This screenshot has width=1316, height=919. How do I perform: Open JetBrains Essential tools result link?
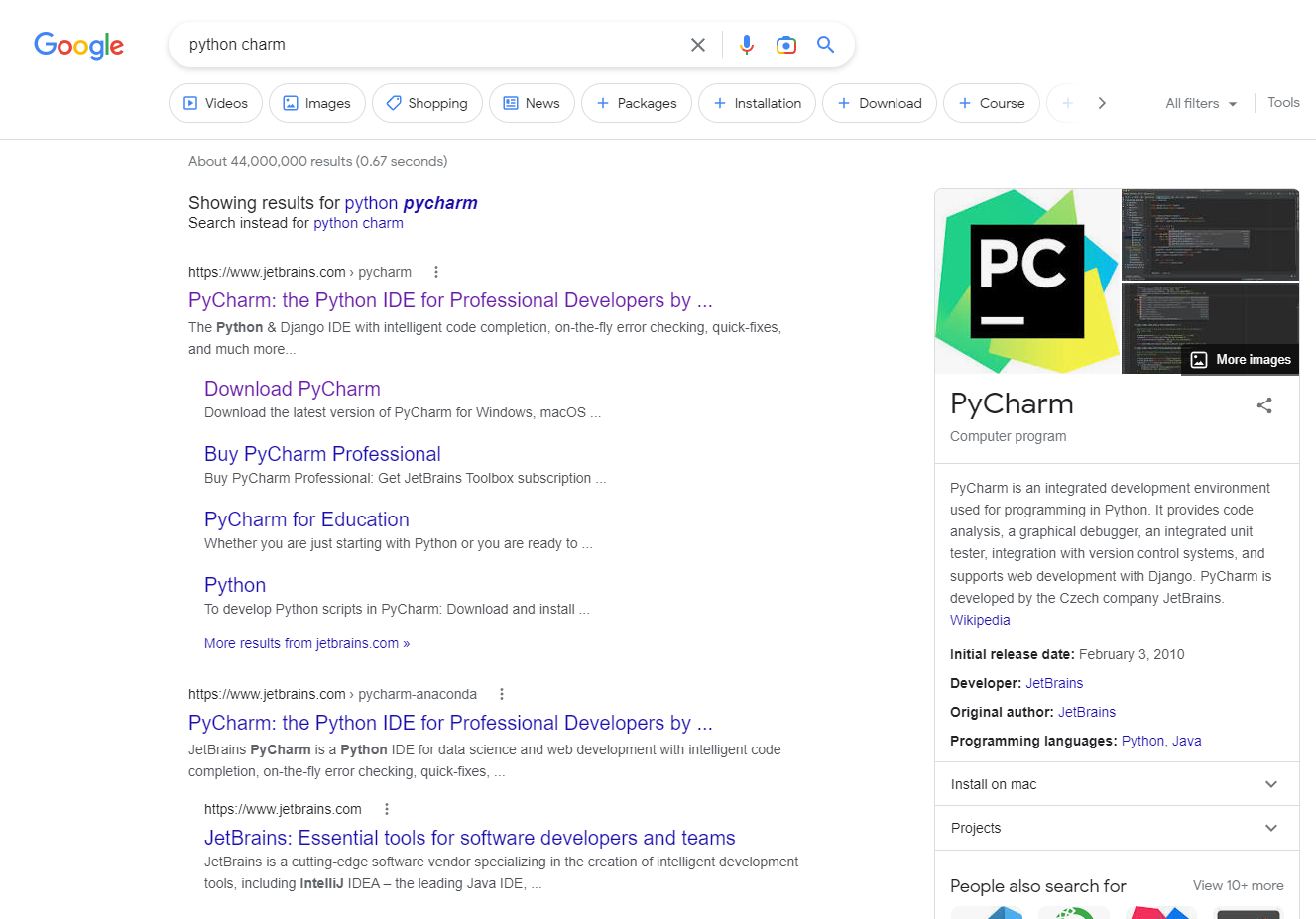(x=470, y=838)
